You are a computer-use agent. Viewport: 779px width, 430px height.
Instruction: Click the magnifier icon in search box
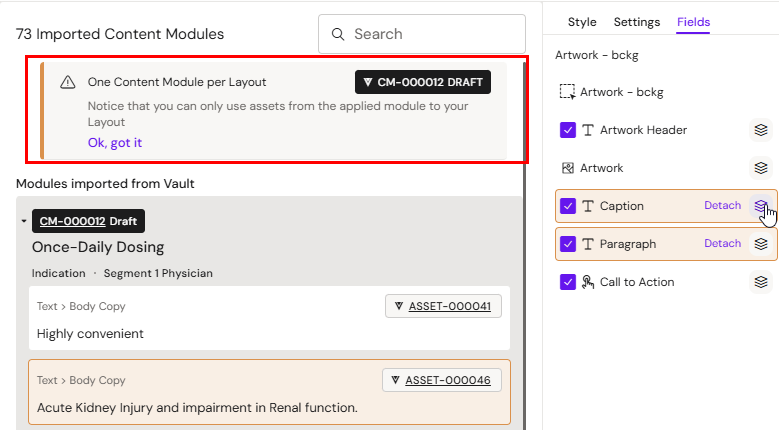(x=338, y=34)
